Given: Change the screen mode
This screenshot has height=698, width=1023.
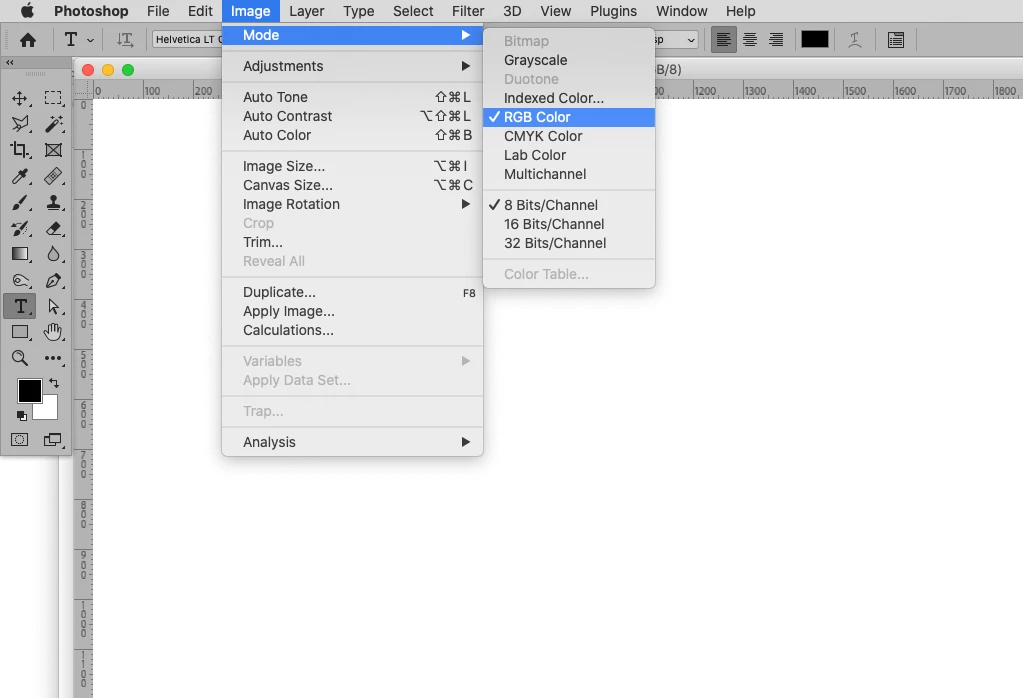Looking at the screenshot, I should click(x=53, y=440).
